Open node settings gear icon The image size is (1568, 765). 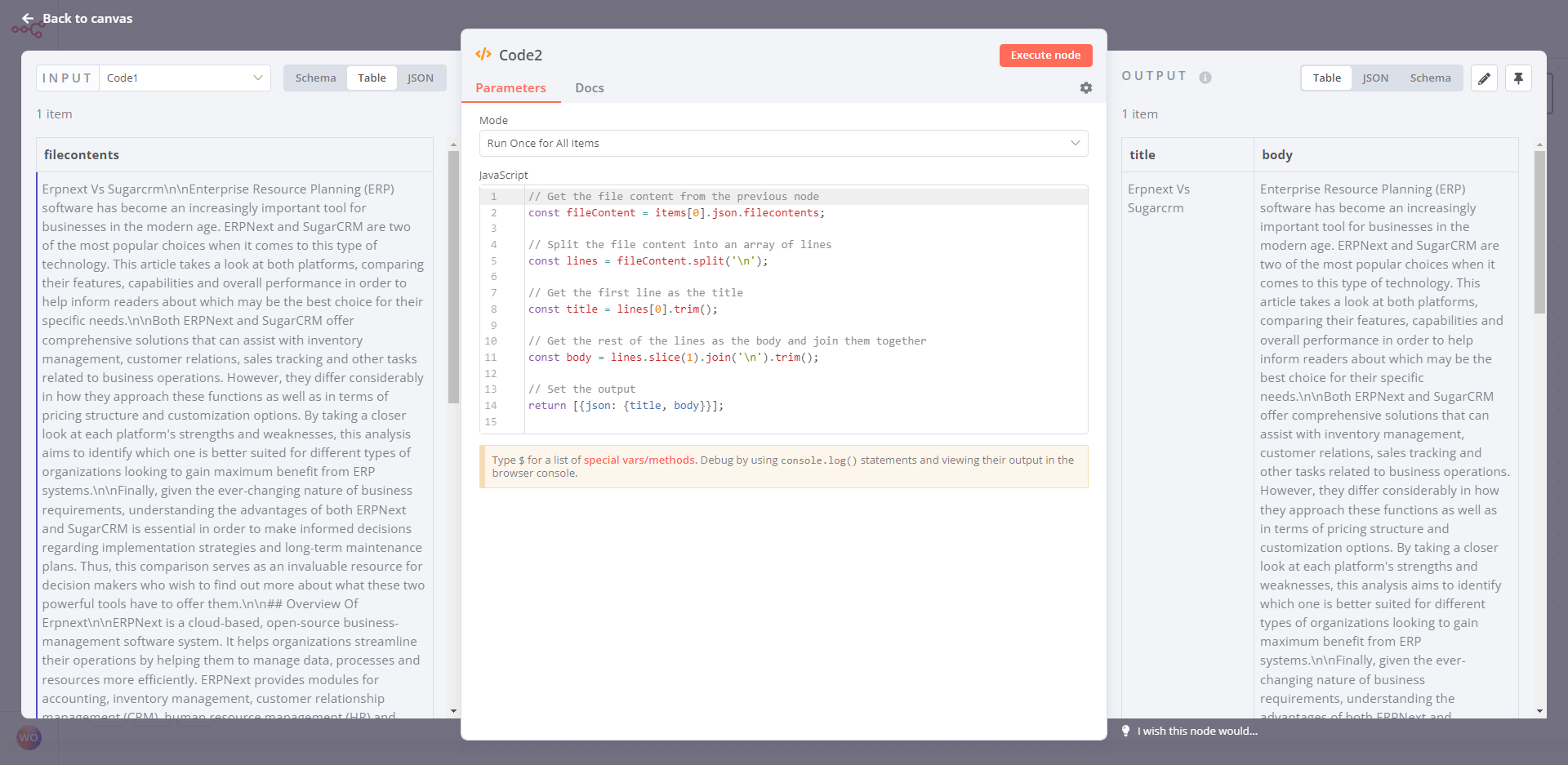click(1085, 88)
